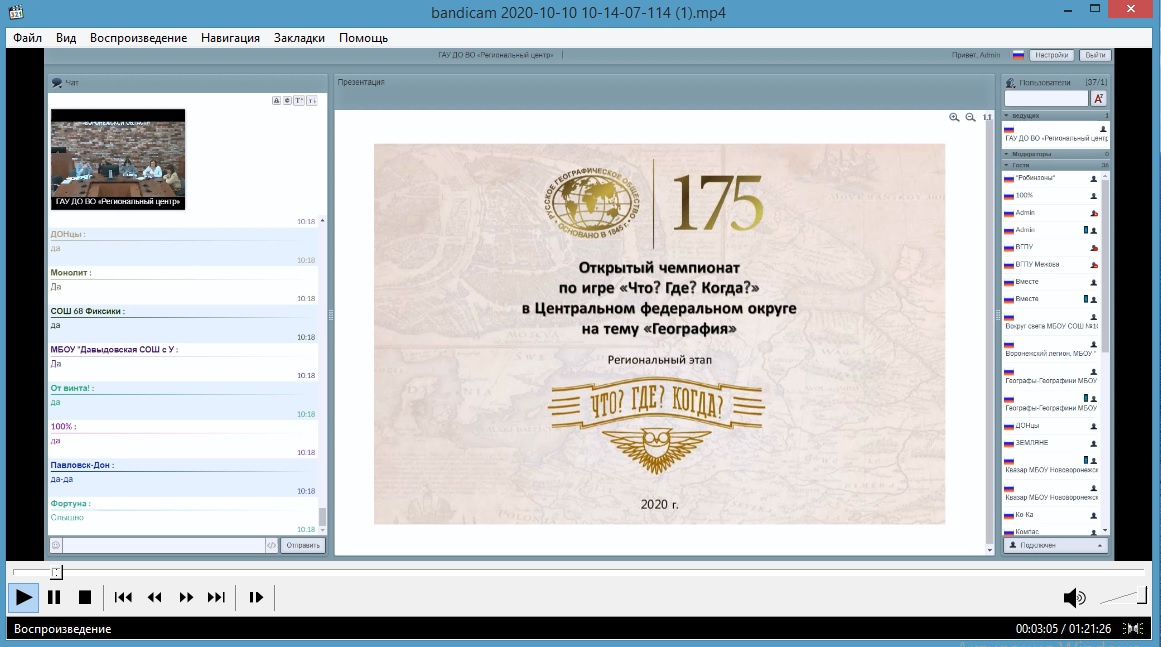1161x647 pixels.
Task: Click the users search field
Action: tap(1046, 98)
